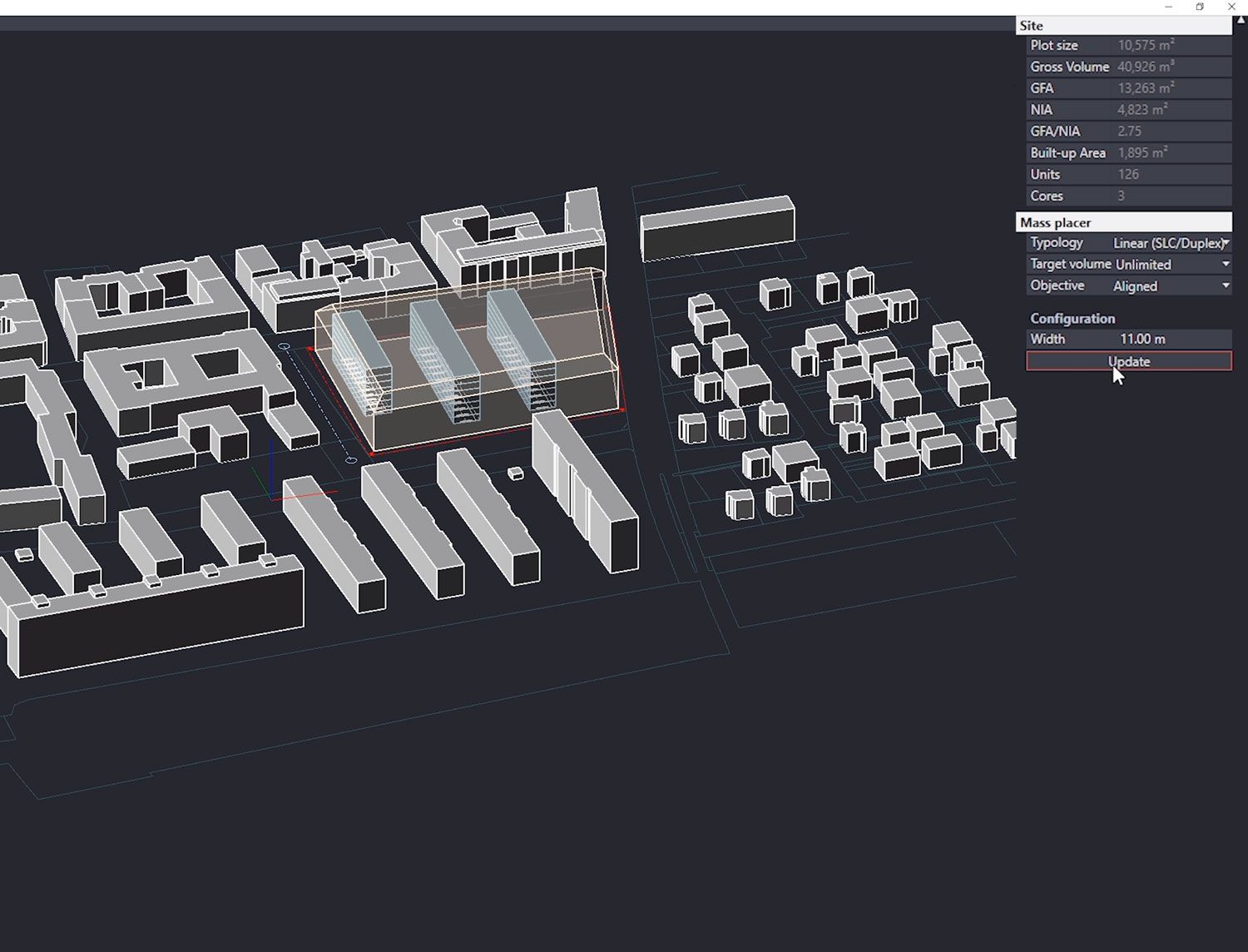Click the Typology label
The height and width of the screenshot is (952, 1248).
coord(1057,243)
